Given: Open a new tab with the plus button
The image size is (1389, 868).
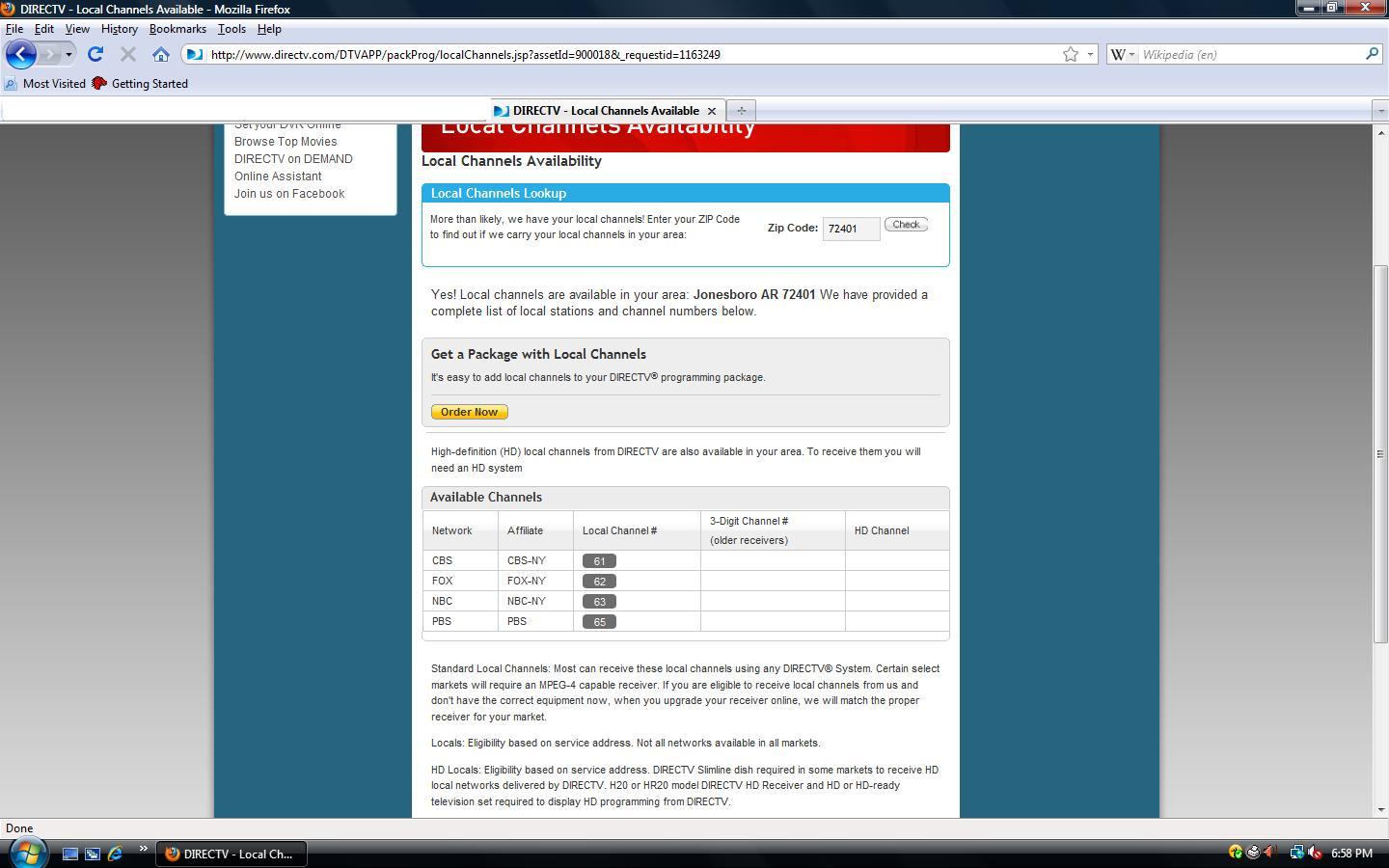Looking at the screenshot, I should pos(741,110).
